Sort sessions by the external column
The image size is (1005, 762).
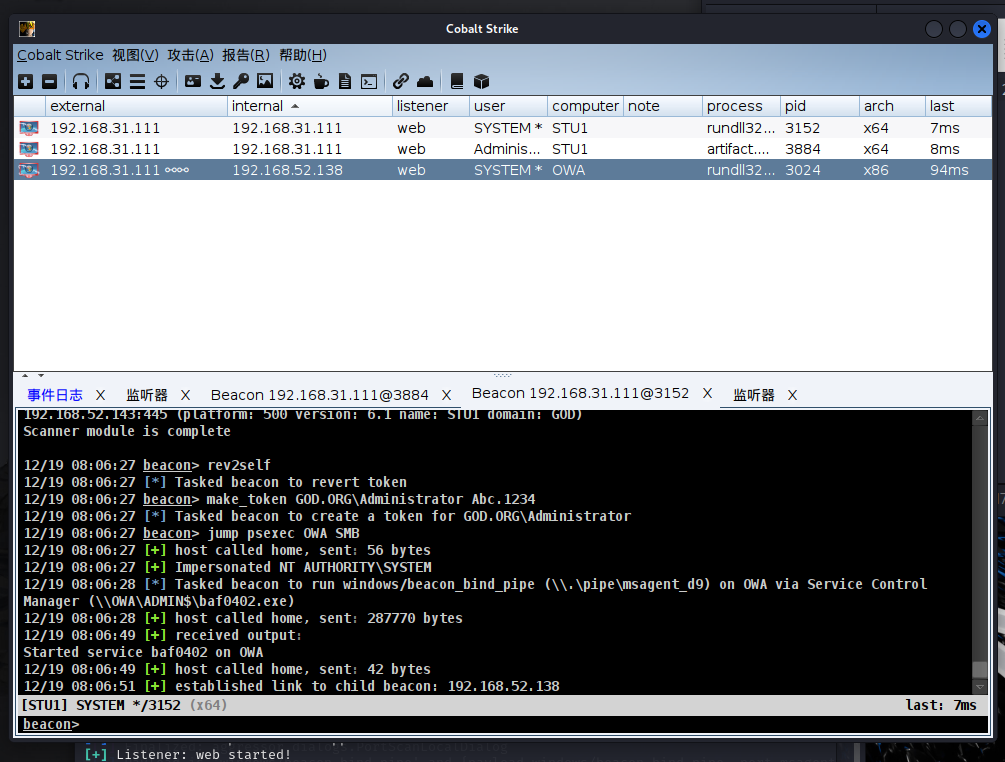coord(136,106)
